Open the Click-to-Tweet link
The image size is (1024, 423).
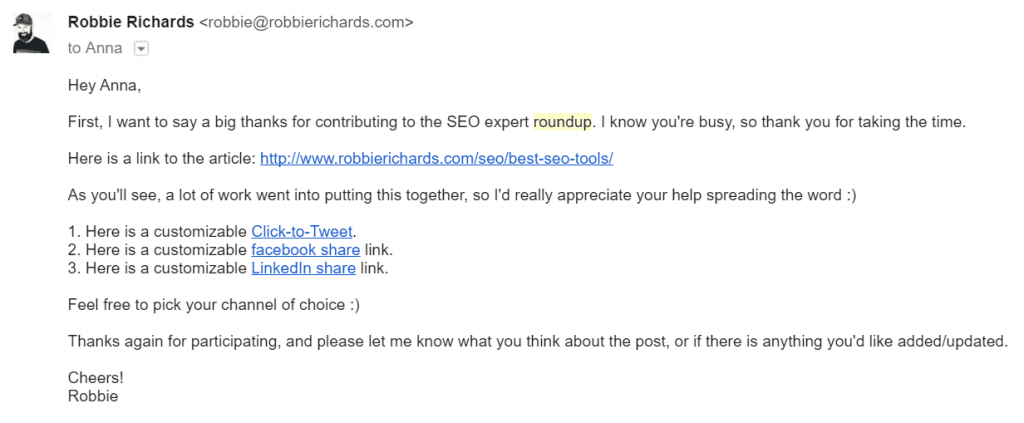(302, 232)
